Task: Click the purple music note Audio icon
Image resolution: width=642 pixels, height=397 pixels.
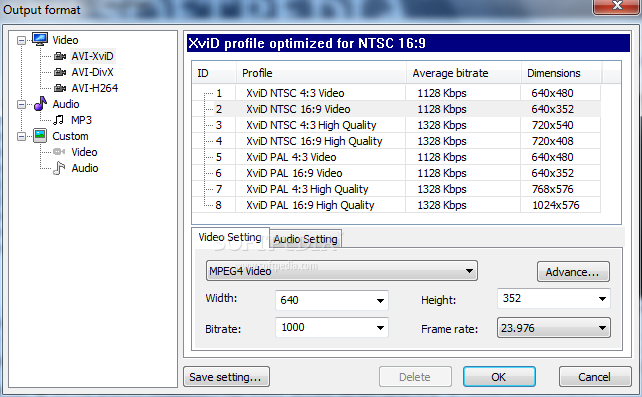Action: click(x=40, y=104)
